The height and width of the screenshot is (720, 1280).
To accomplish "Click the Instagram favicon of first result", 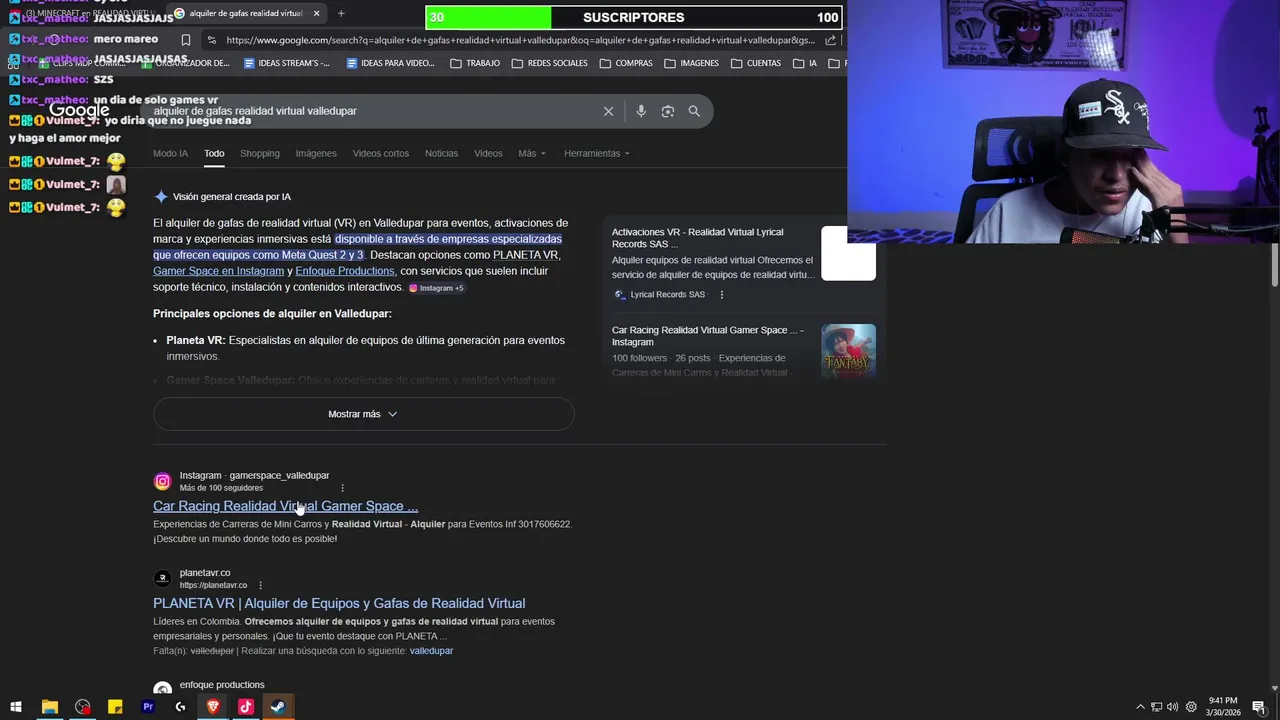I will click(162, 481).
